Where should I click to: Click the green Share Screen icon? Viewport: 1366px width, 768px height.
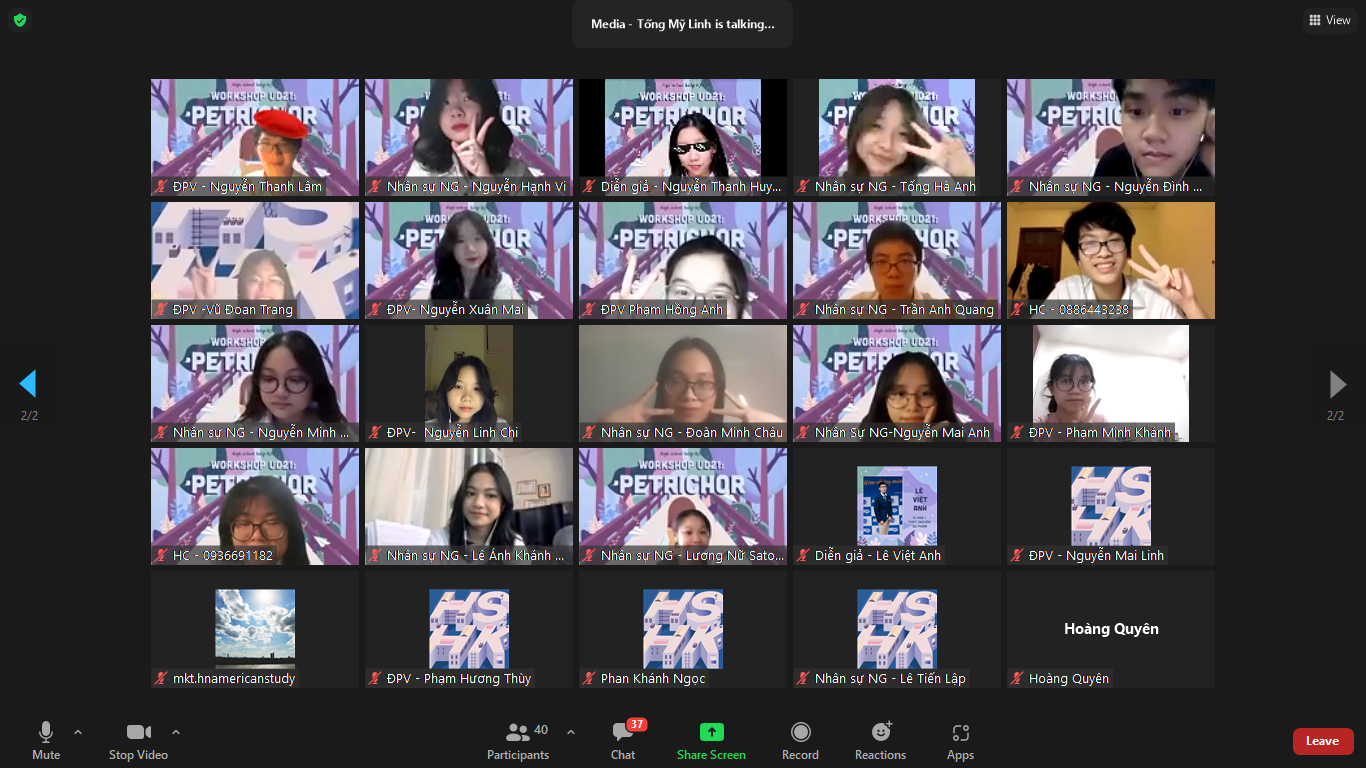coord(711,732)
